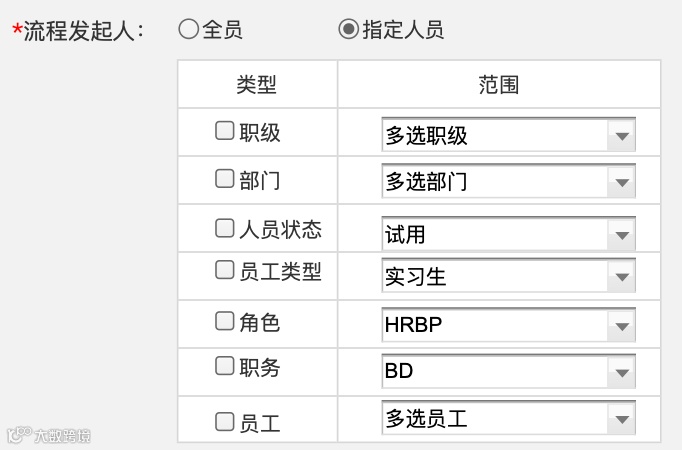Select the 全员 radio option
682x450 pixels.
(x=188, y=30)
